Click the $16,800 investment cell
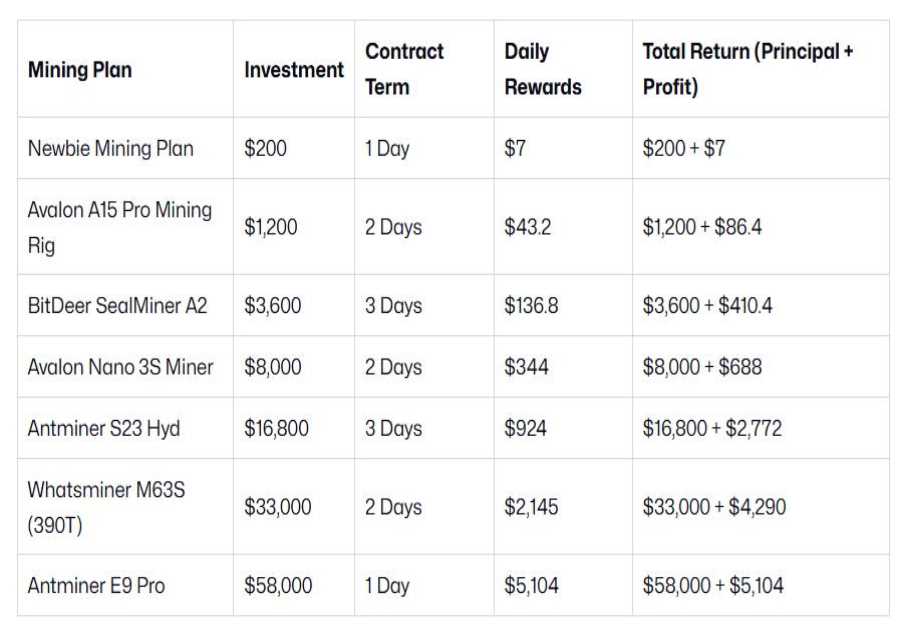 point(276,428)
